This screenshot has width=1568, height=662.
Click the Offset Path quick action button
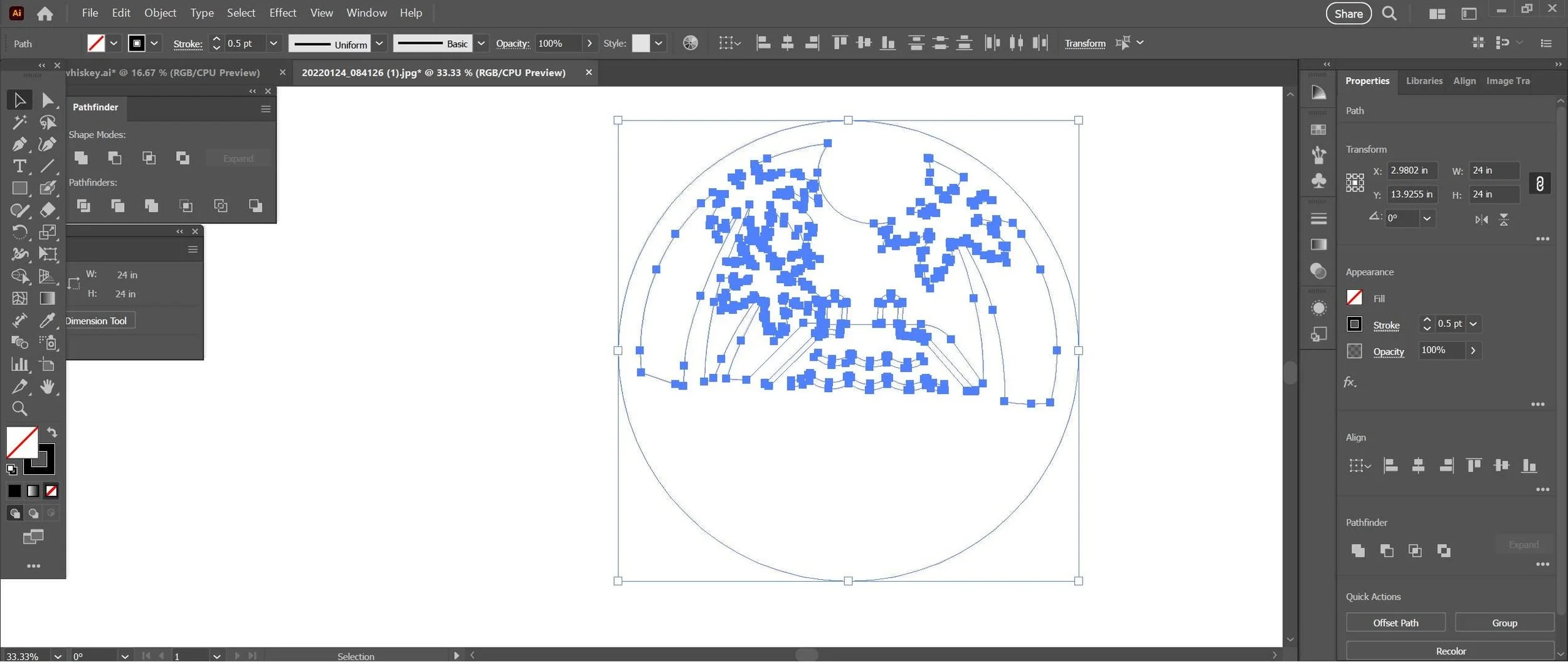(1396, 623)
